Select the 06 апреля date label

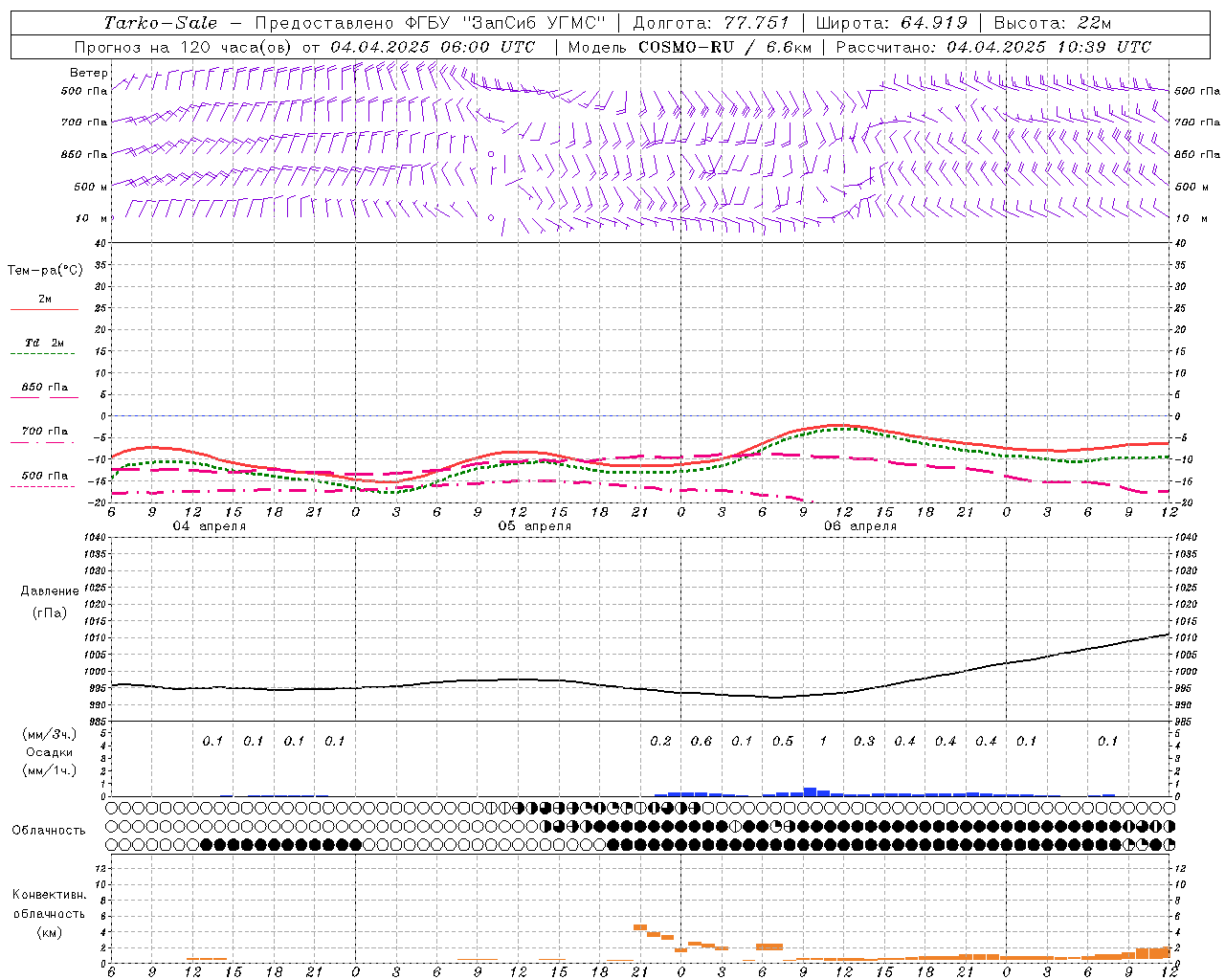tap(859, 526)
